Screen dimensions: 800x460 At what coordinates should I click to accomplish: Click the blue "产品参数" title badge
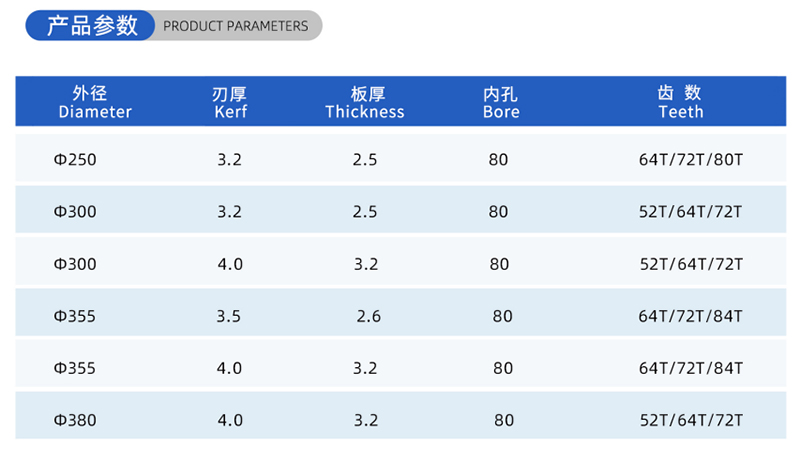(x=92, y=26)
